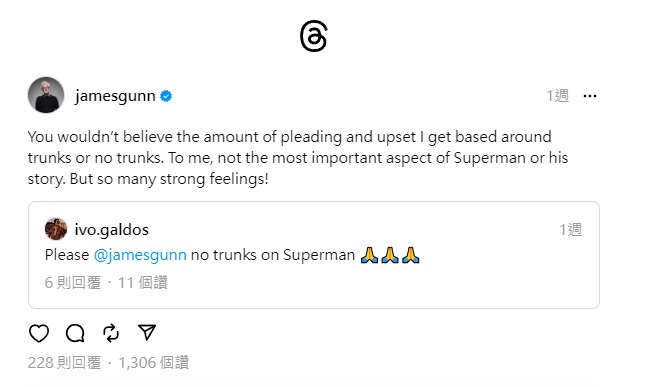
Task: Follow the @jamesgunn mention link
Action: [x=140, y=255]
